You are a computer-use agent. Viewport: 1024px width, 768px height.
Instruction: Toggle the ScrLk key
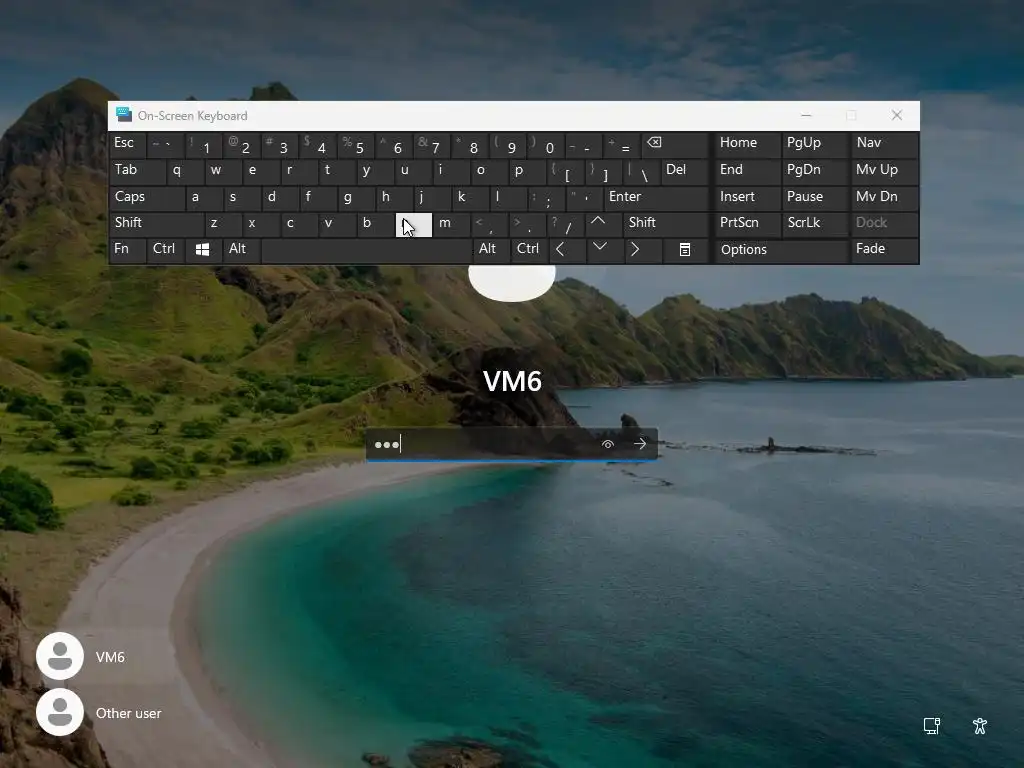point(816,224)
